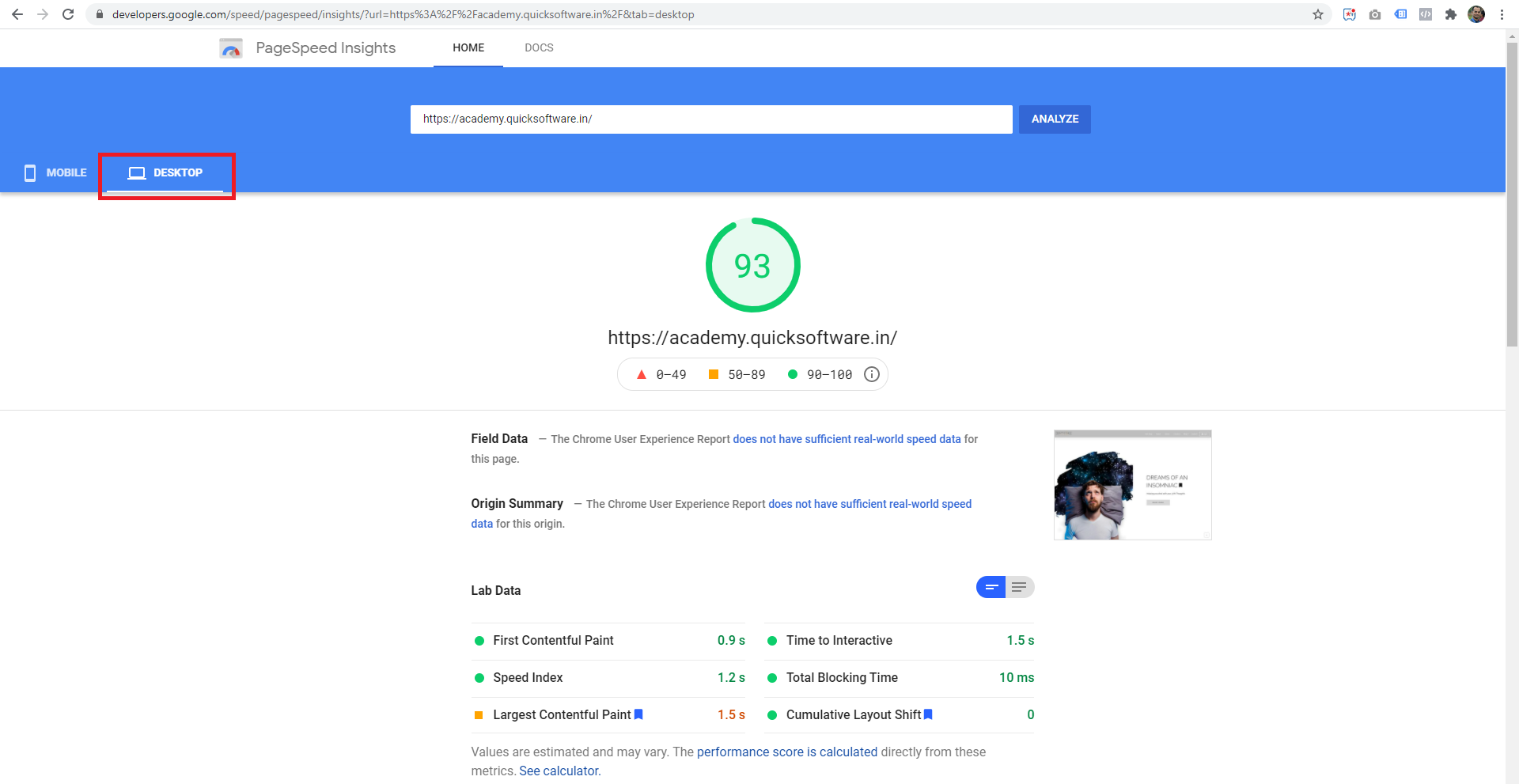
Task: Click the 93 performance score gauge
Action: coord(752,265)
